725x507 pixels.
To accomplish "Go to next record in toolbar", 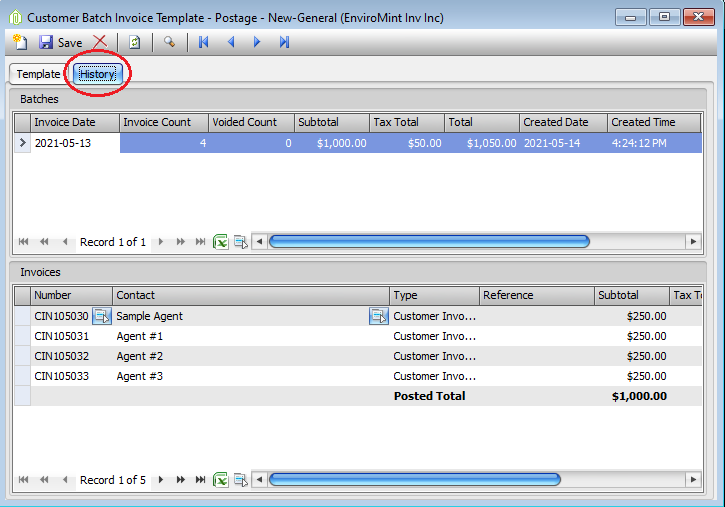I will (257, 42).
